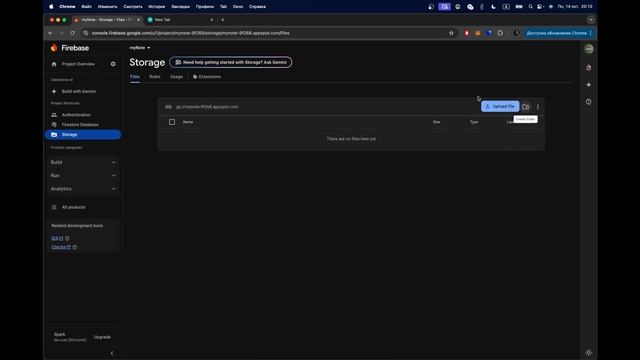The height and width of the screenshot is (360, 640).
Task: Click the Authentication people icon
Action: (54, 115)
